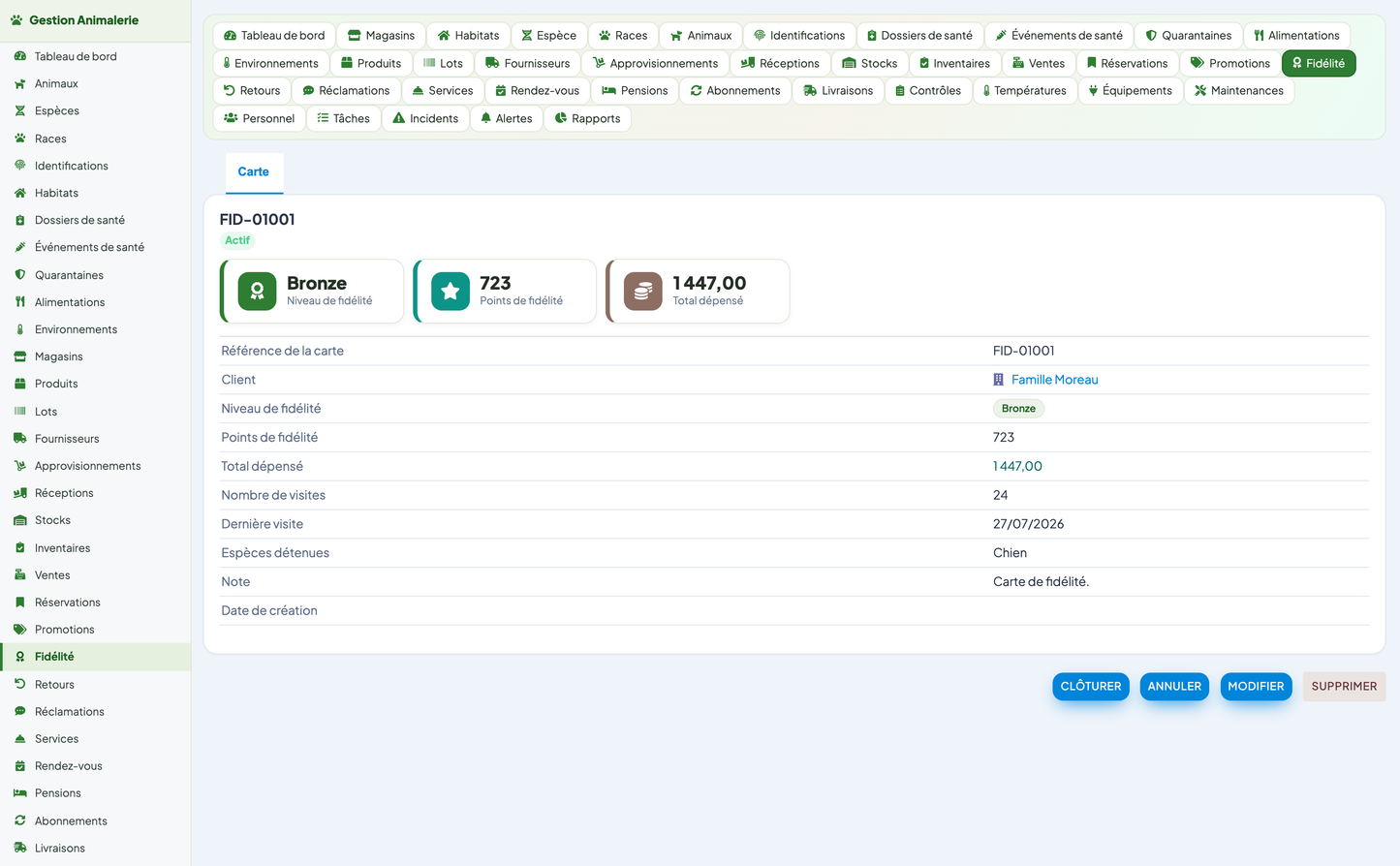Click the Races paw icon in sidebar
The height and width of the screenshot is (866, 1400).
coord(20,139)
